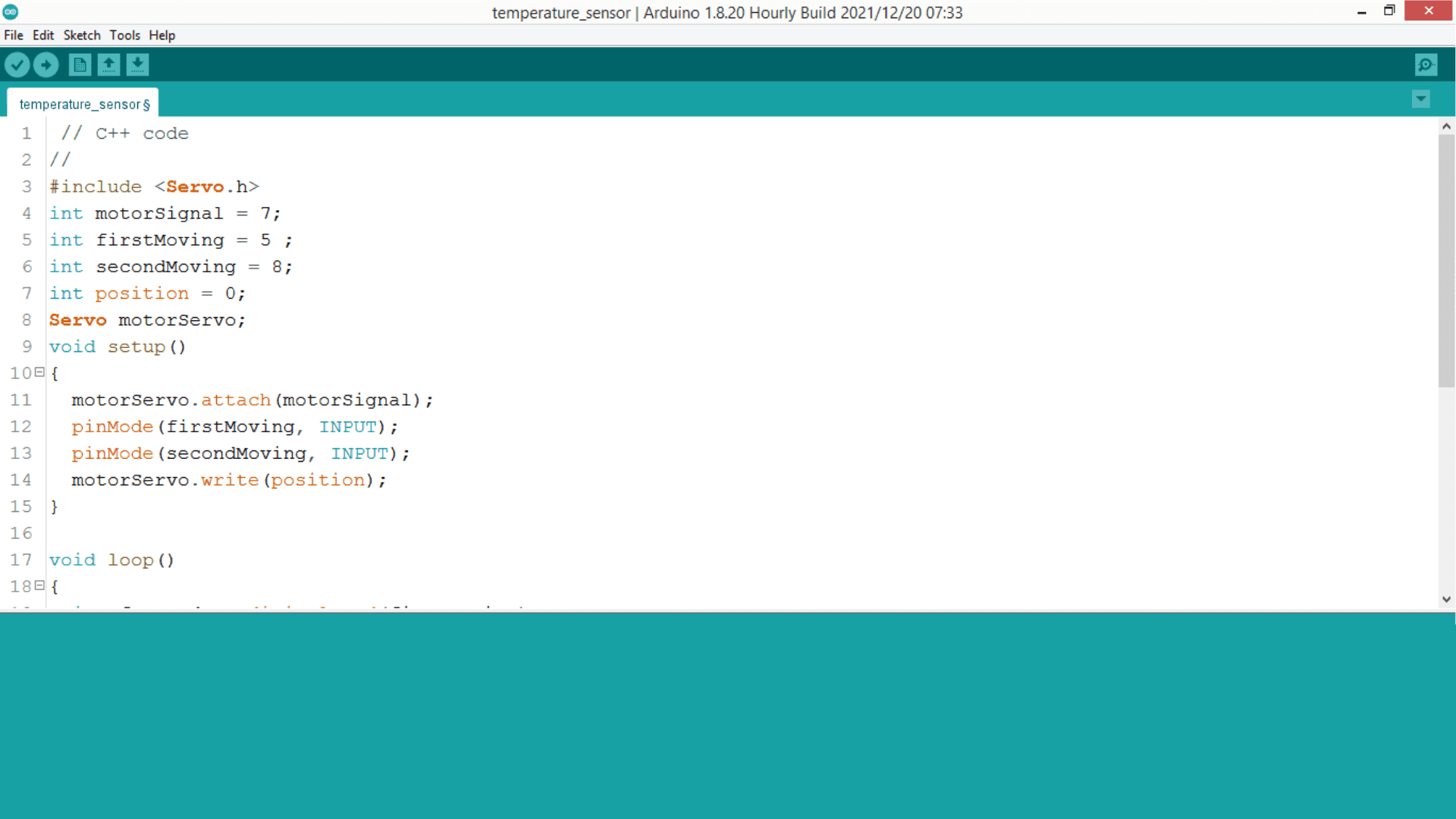1456x819 pixels.
Task: Click the New Sketch icon
Action: (x=78, y=65)
